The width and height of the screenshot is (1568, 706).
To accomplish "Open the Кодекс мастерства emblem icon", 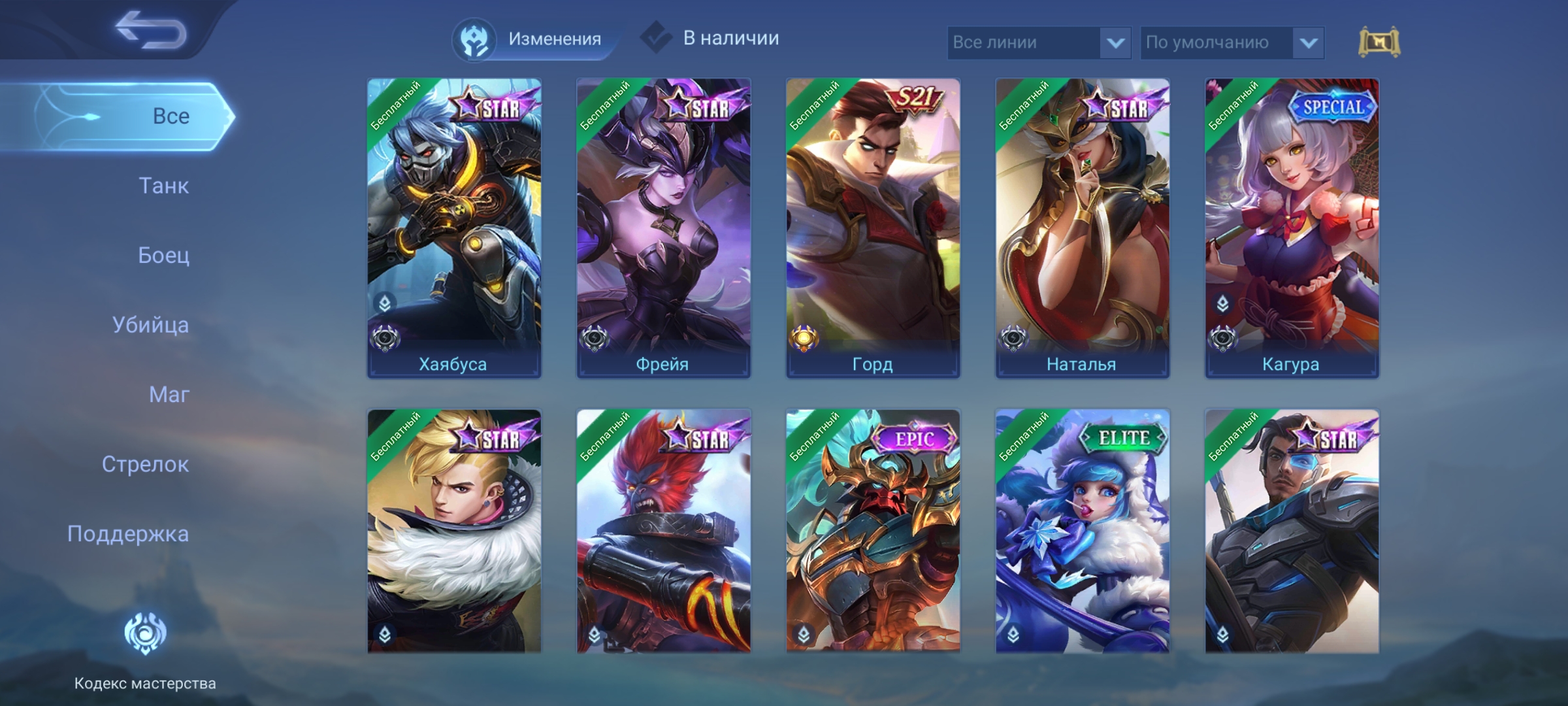I will (x=145, y=633).
